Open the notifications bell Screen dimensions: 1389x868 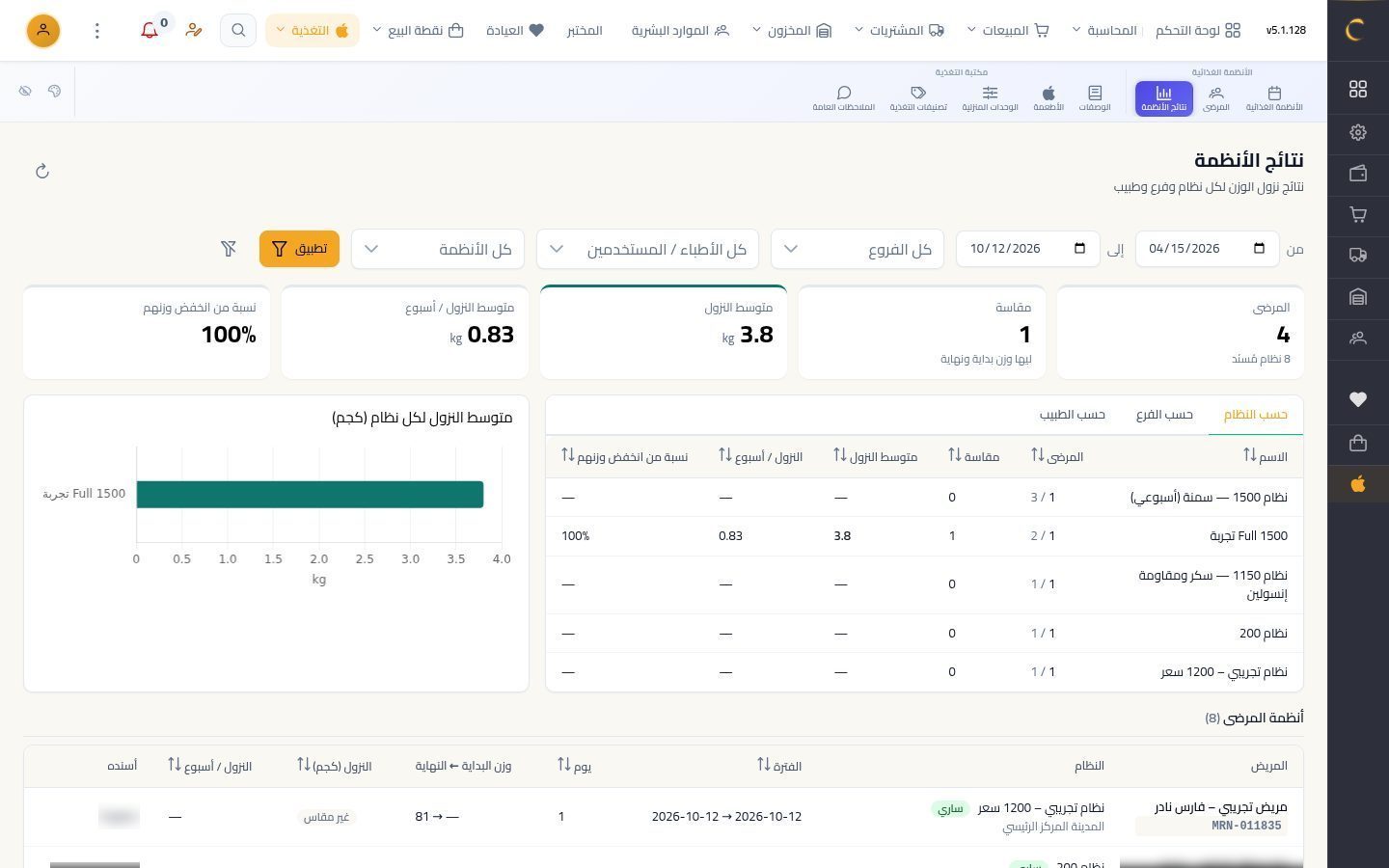pos(150,31)
